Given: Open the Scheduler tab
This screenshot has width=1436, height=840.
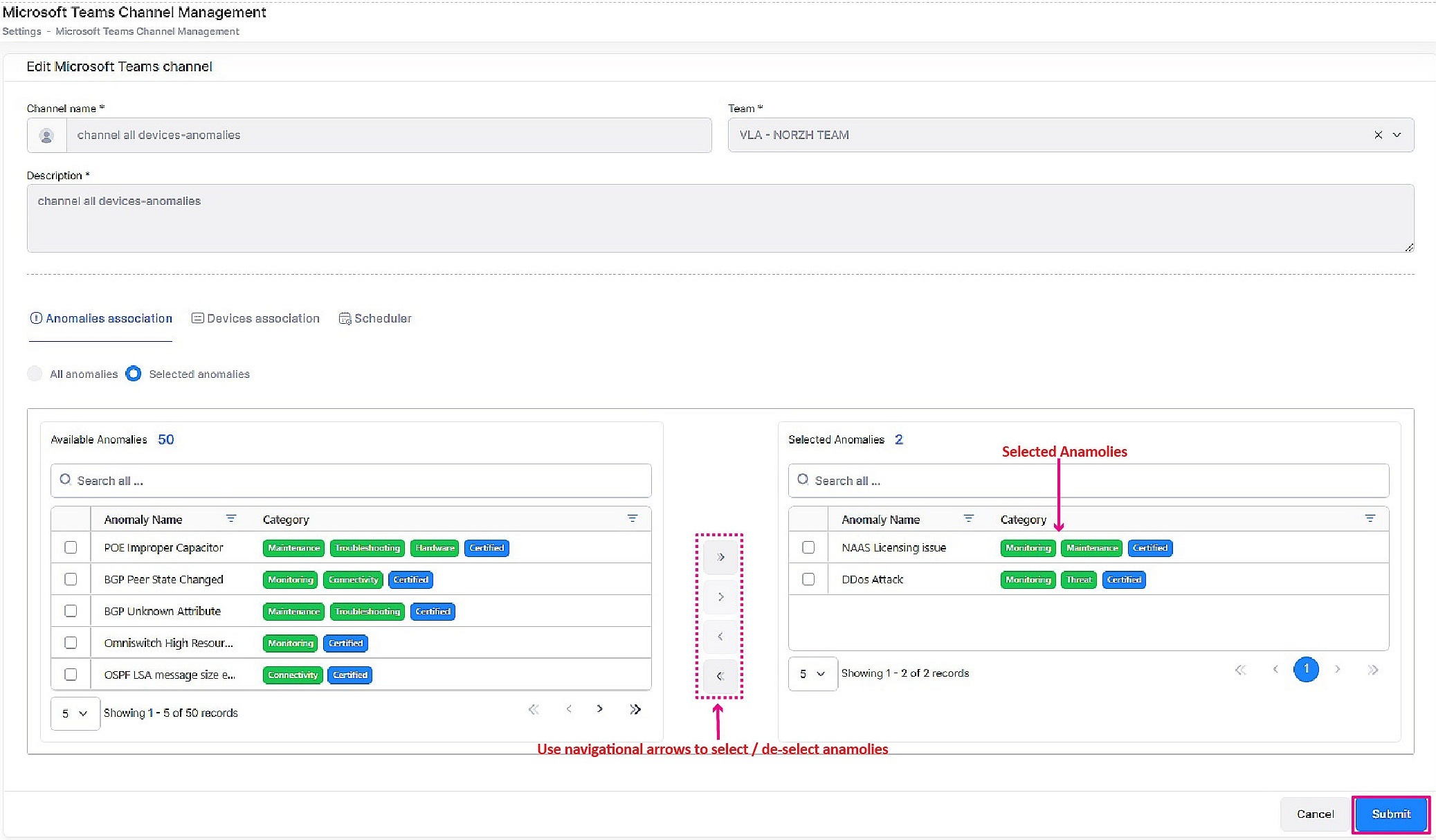Looking at the screenshot, I should (375, 318).
